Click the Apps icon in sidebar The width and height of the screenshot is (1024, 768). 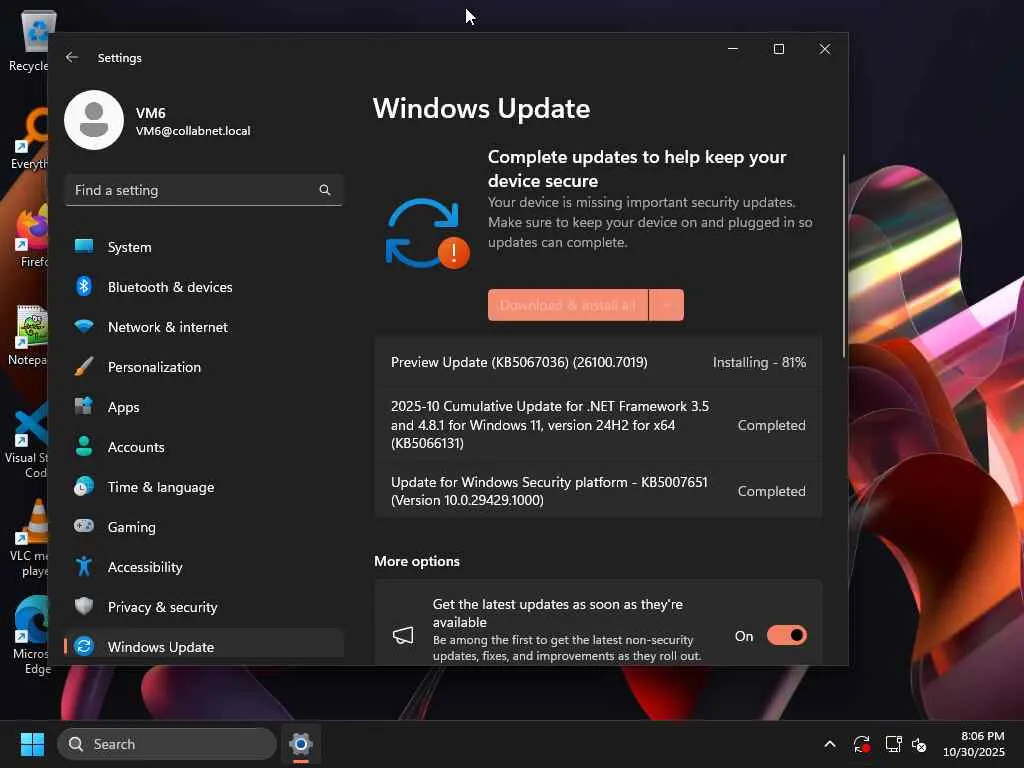click(84, 406)
